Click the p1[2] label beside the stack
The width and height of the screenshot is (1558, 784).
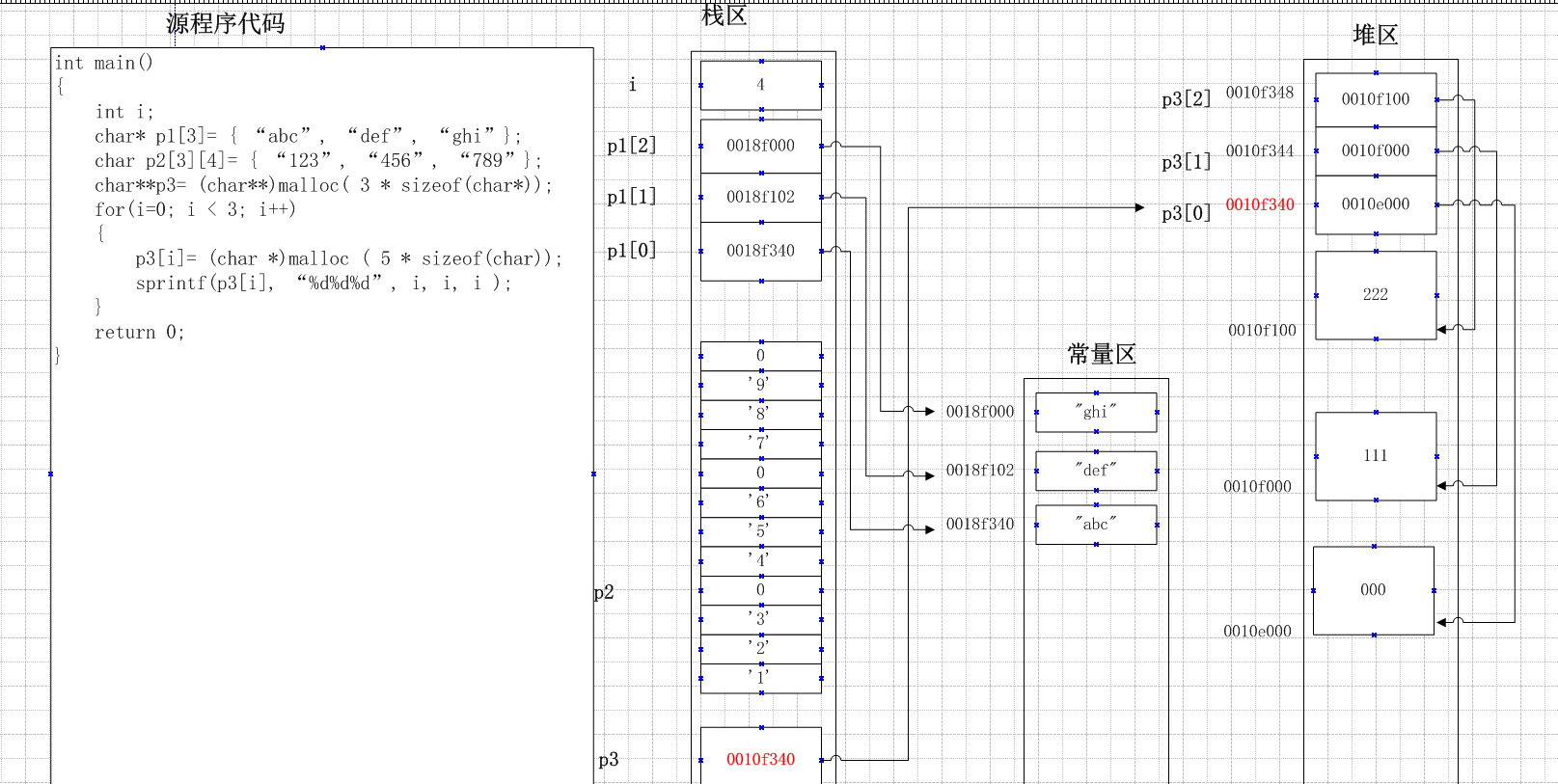click(632, 146)
